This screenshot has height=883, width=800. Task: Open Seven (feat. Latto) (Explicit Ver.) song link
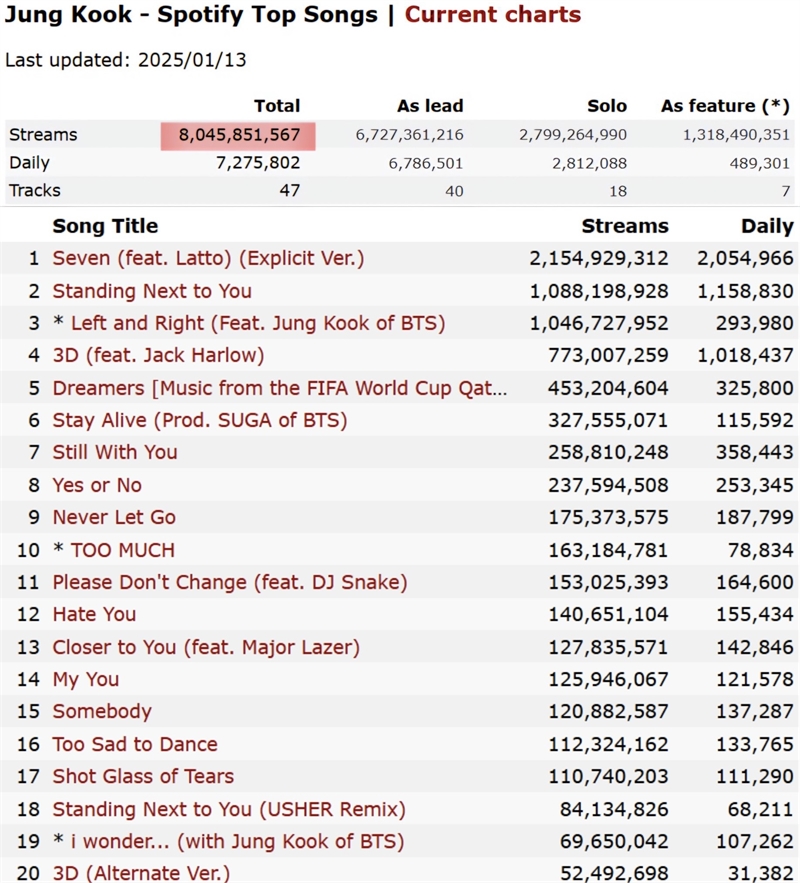208,258
